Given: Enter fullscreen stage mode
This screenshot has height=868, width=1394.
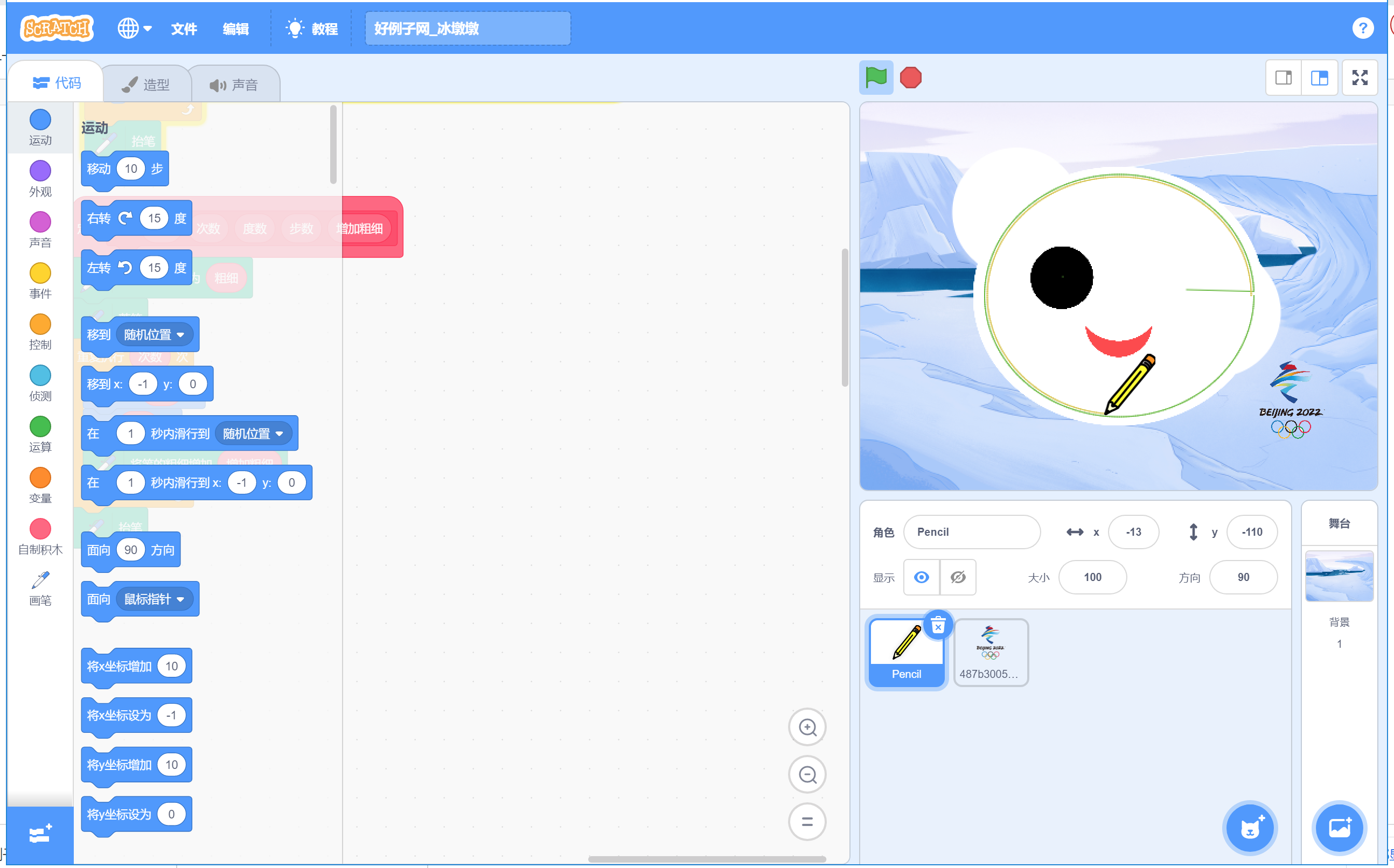Looking at the screenshot, I should tap(1360, 77).
